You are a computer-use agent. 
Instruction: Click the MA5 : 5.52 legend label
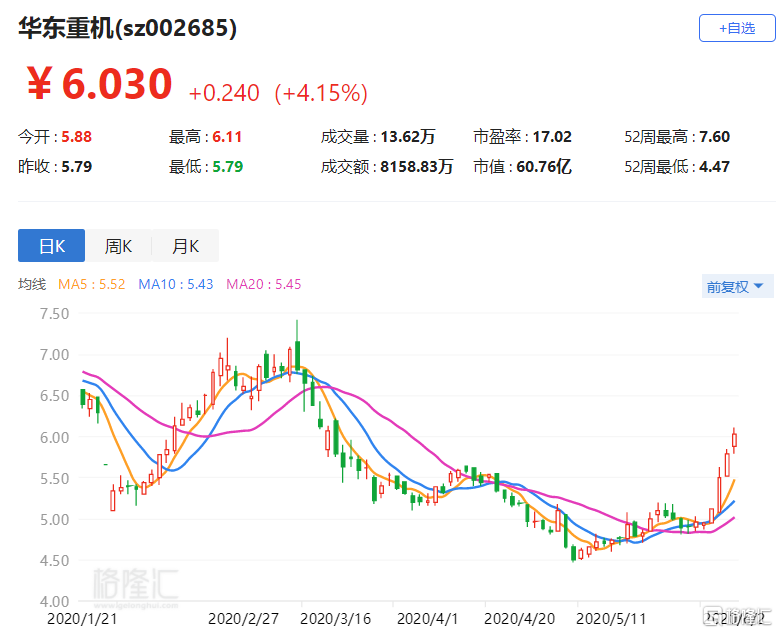(91, 284)
